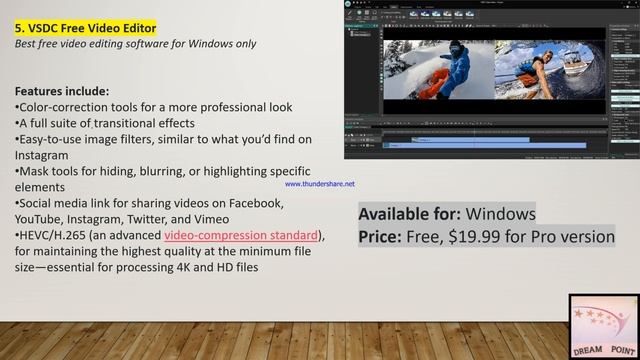
Task: Click the "Features include:" heading
Action: 62,91
